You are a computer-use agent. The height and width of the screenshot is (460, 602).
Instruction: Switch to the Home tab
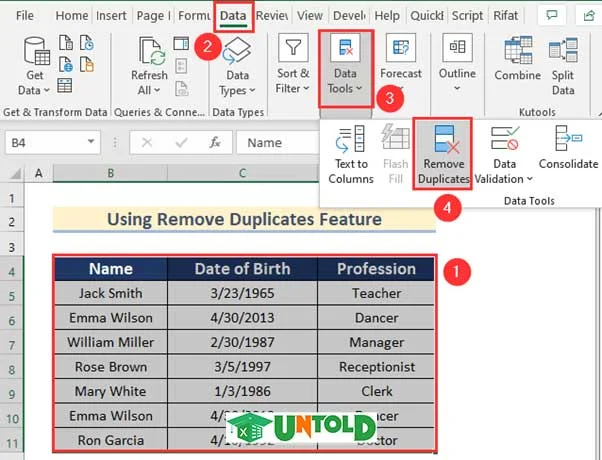coord(72,15)
